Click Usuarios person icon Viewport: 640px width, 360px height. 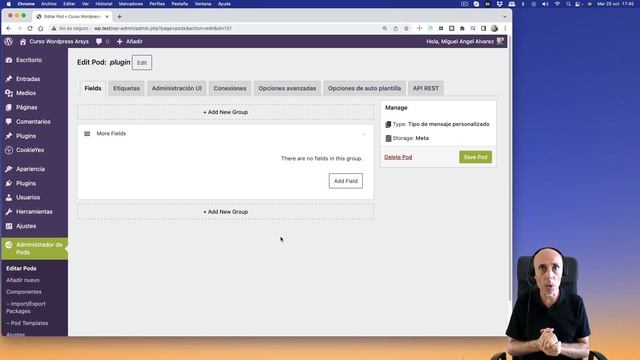pos(9,198)
